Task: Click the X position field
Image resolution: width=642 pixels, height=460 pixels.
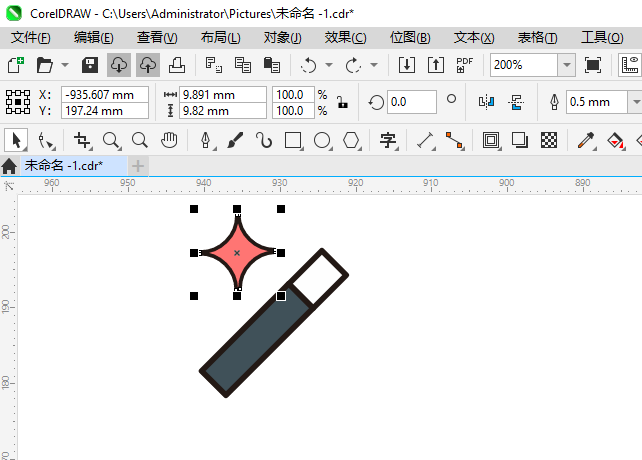Action: pos(105,95)
